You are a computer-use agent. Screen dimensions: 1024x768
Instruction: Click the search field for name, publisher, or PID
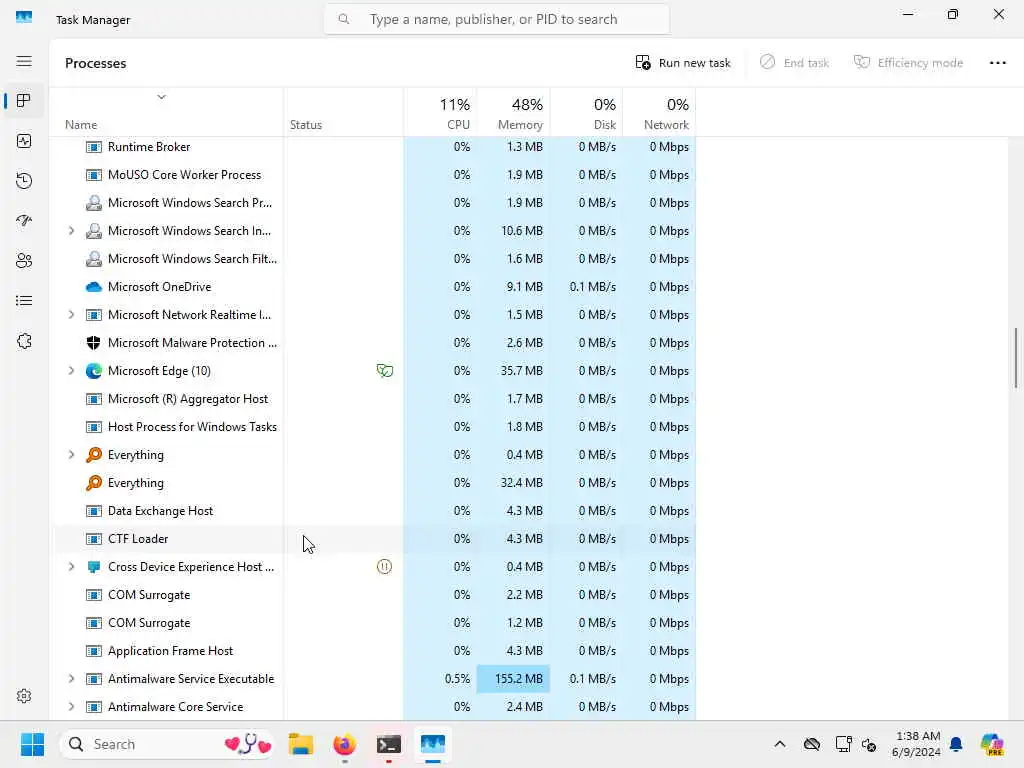496,20
